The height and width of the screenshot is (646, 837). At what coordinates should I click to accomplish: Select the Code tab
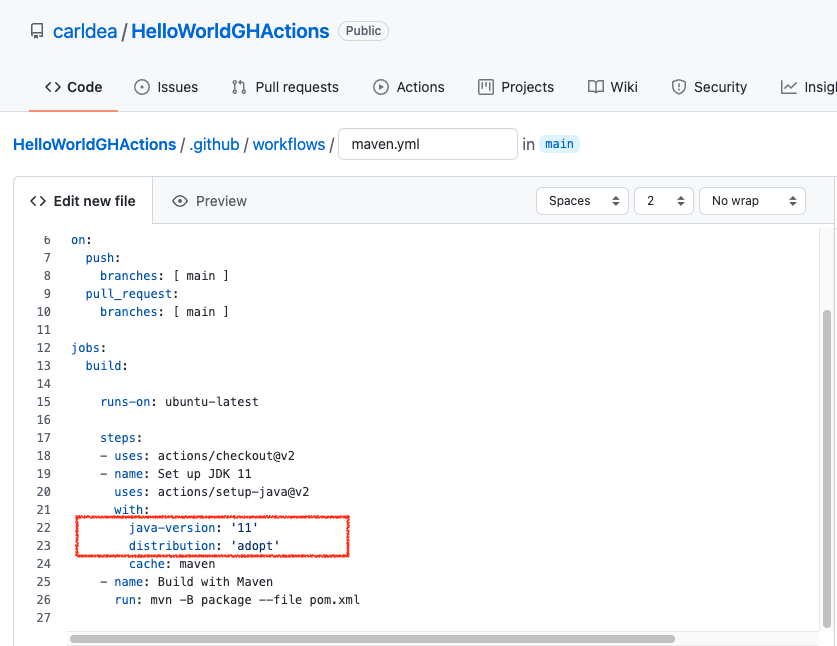pos(74,87)
